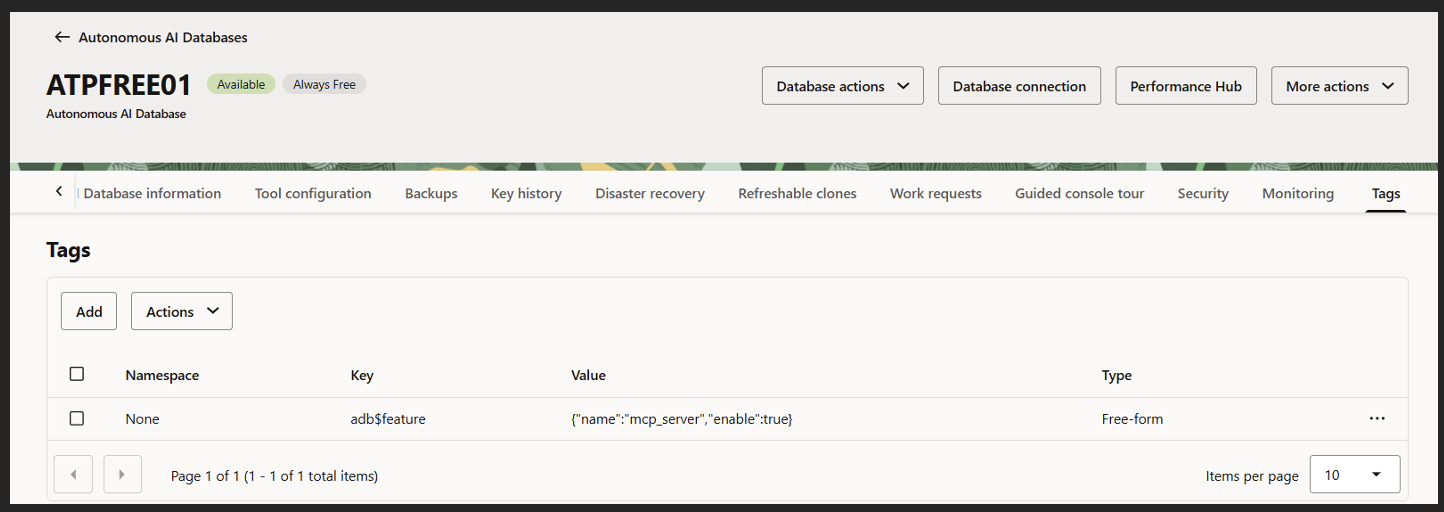Viewport: 1444px width, 512px height.
Task: Change Items per page selector
Action: pos(1354,475)
